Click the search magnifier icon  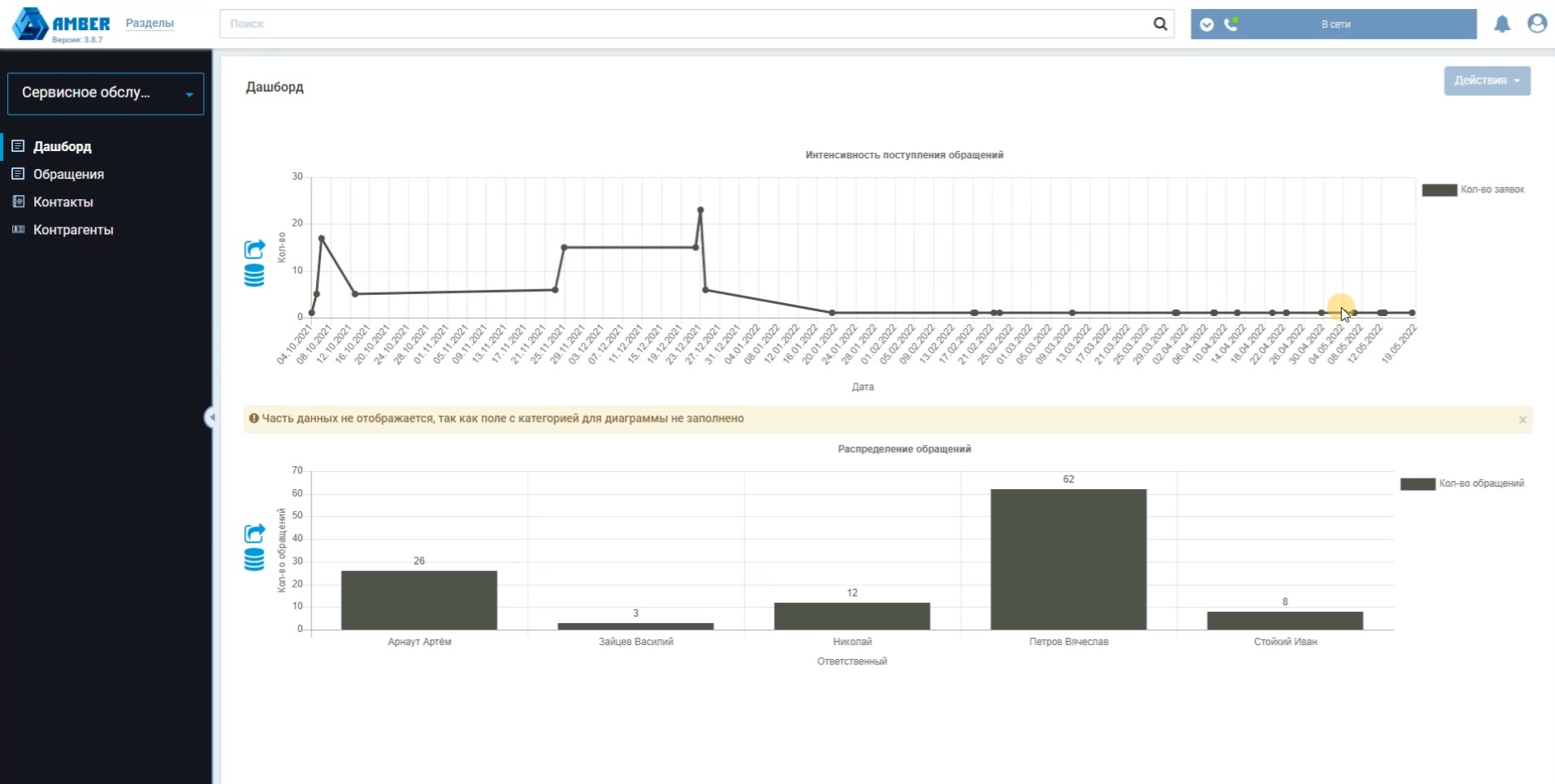(x=1160, y=24)
